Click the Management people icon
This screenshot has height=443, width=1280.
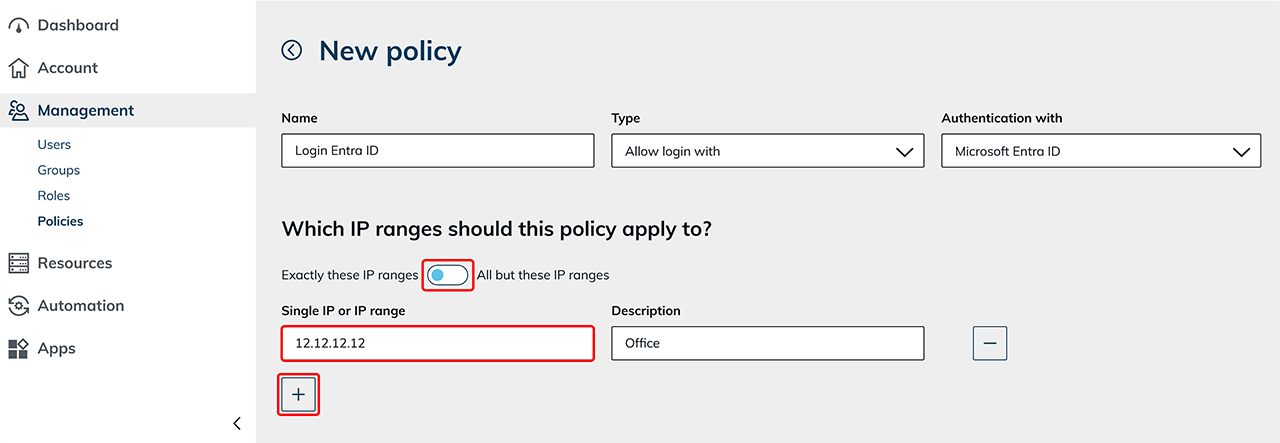18,111
